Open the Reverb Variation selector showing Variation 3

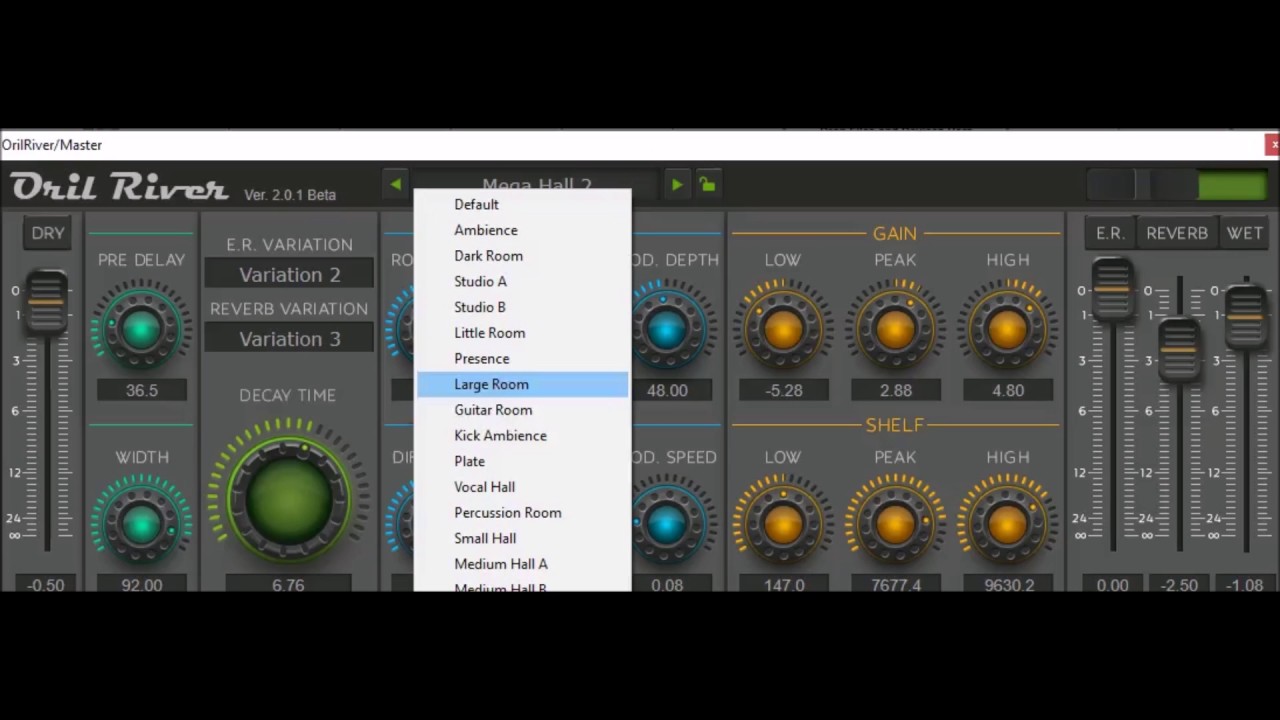(289, 338)
